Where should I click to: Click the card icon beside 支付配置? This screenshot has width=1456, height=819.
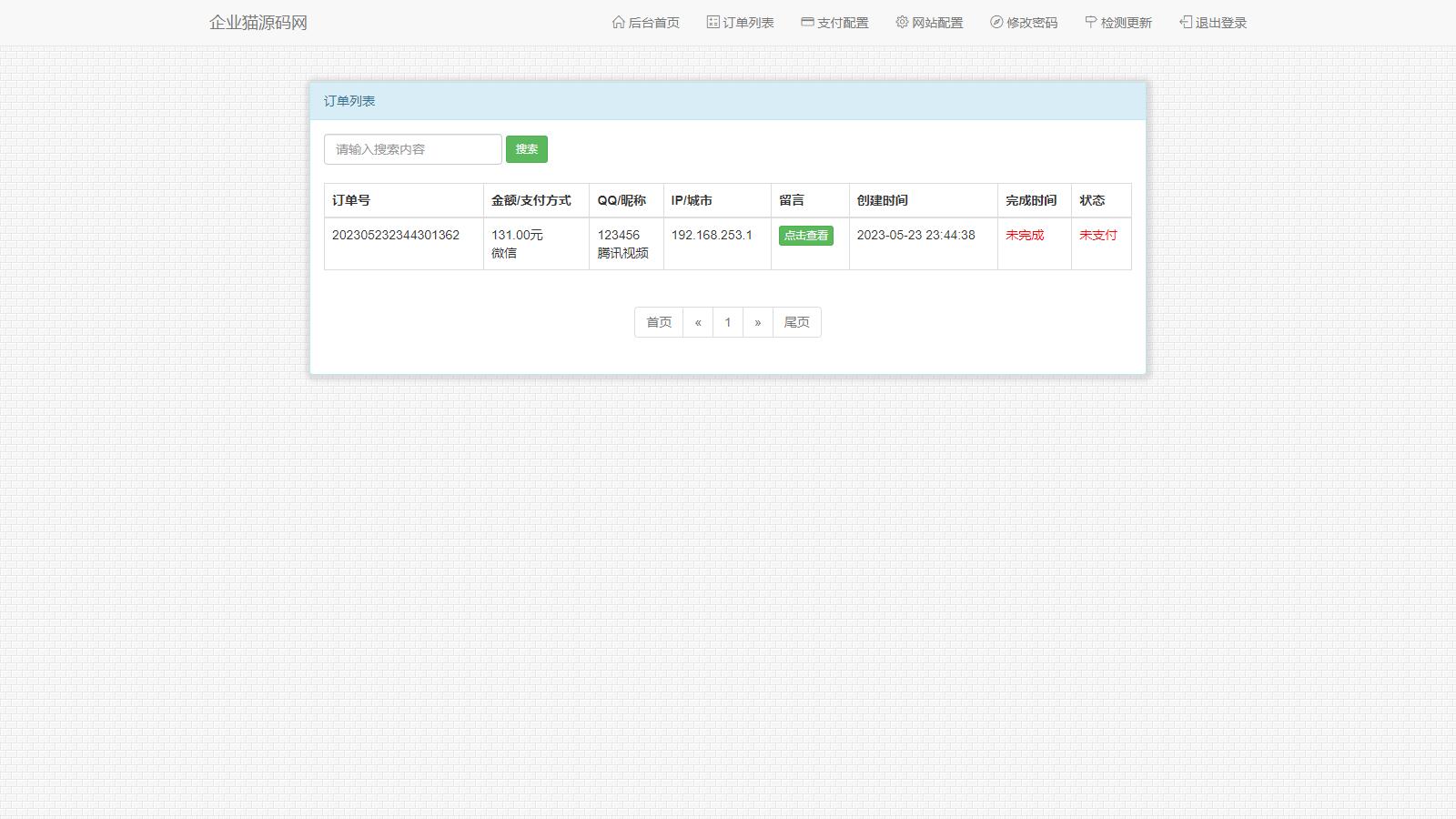click(x=807, y=22)
